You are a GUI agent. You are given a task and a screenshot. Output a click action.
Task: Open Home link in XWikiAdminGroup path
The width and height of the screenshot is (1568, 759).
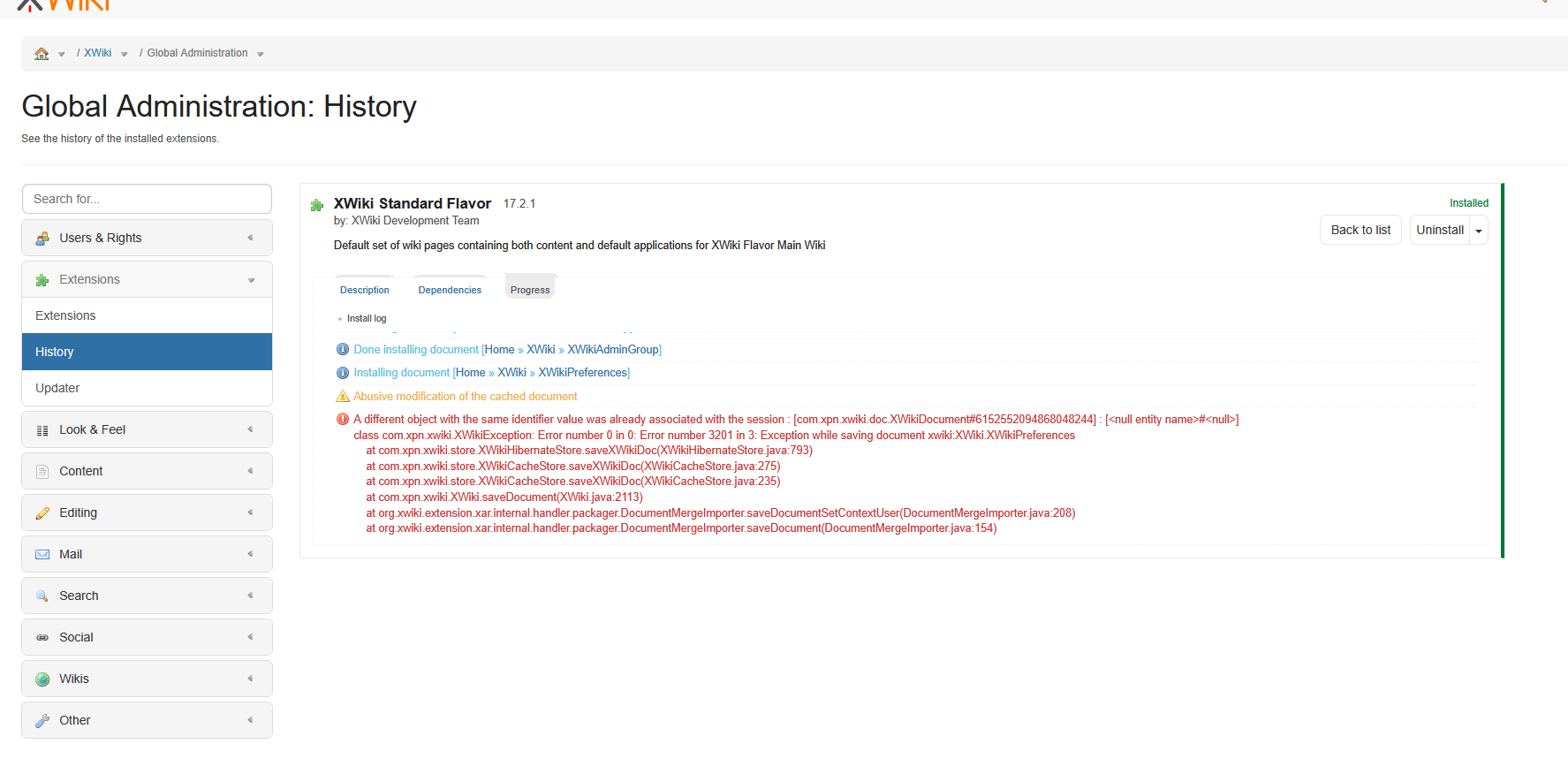coord(499,350)
